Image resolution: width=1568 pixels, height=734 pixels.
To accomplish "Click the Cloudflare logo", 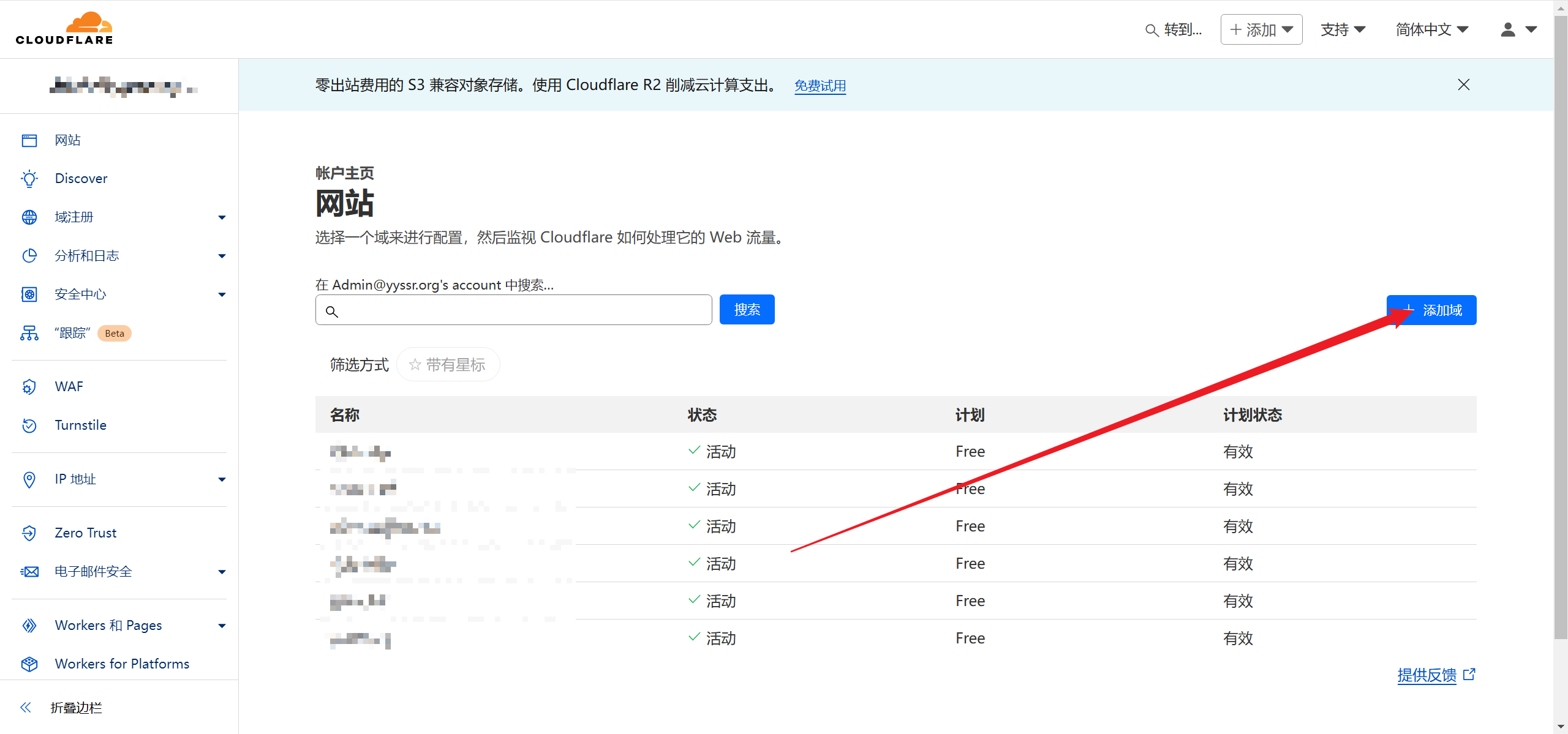I will (x=64, y=28).
